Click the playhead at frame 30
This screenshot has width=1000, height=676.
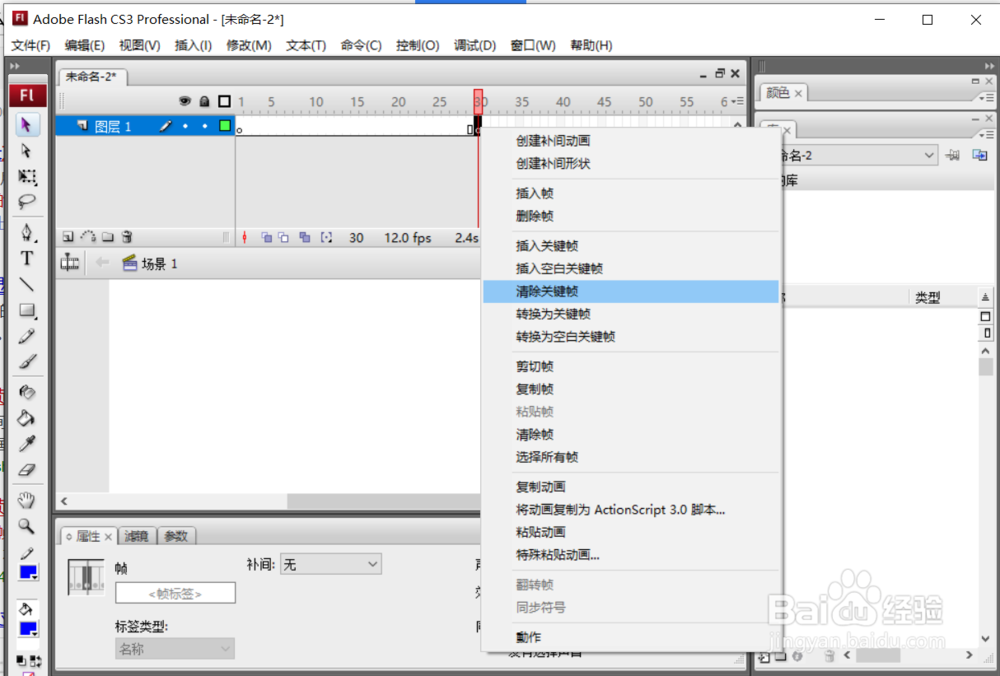[x=478, y=101]
